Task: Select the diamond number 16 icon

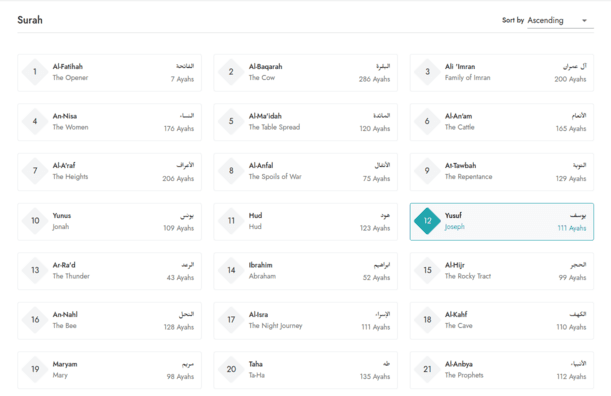Action: pos(35,320)
